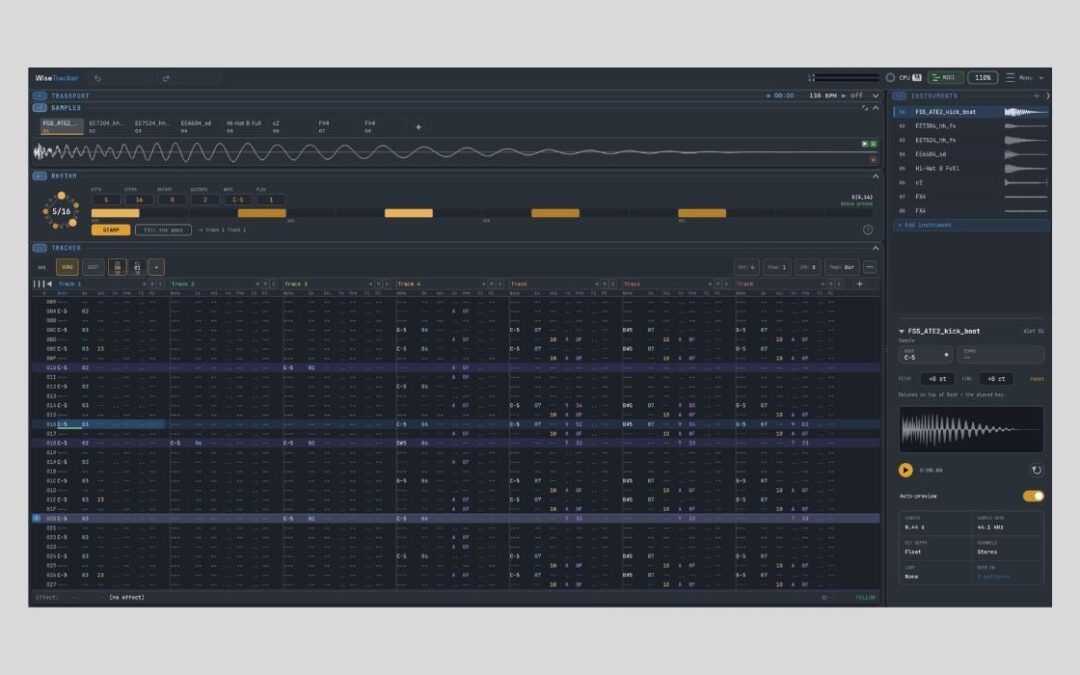Screen dimensions: 1080x675
Task: Click the Track 2 header label
Action: 183,284
